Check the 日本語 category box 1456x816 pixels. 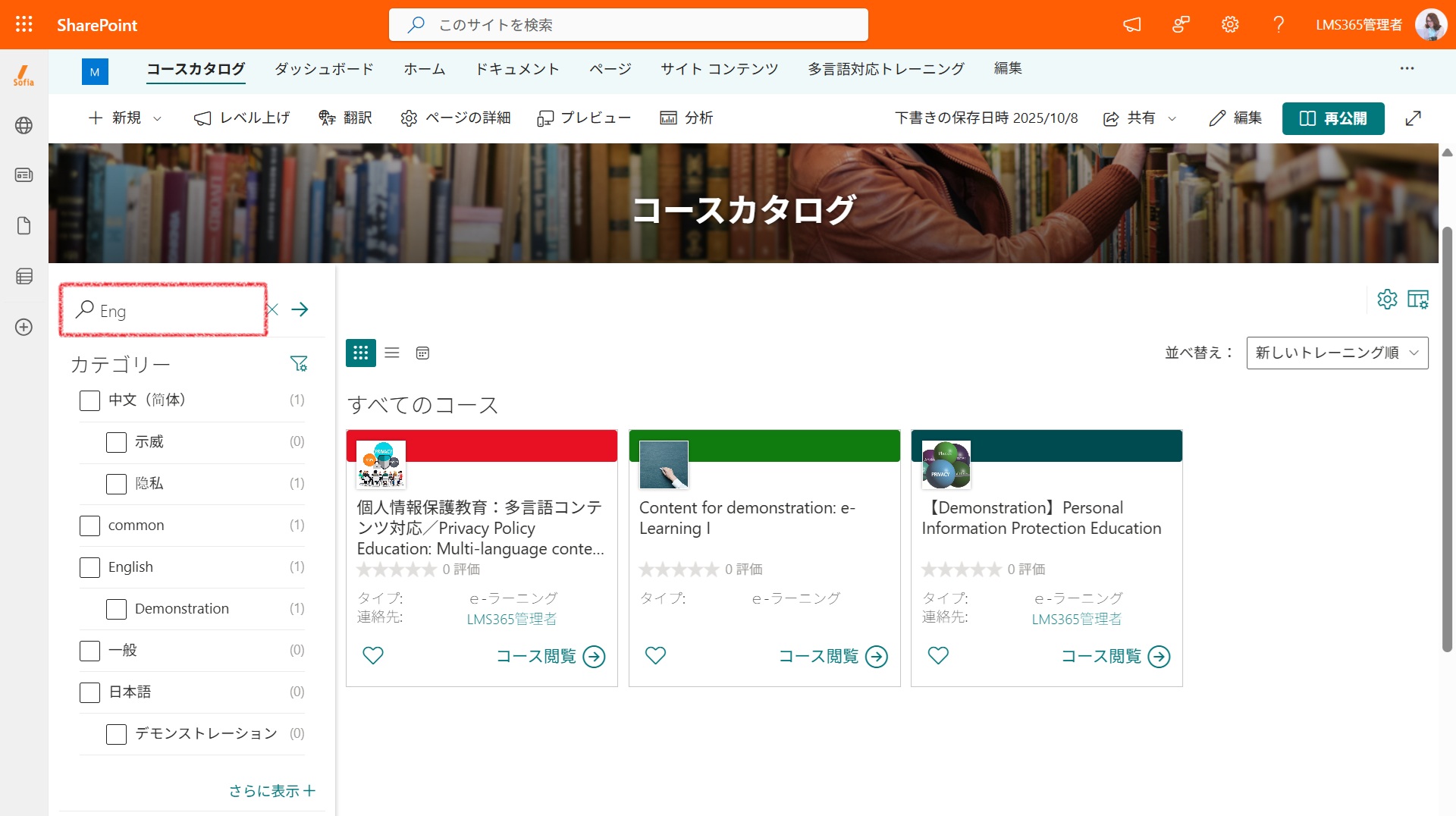click(x=89, y=692)
